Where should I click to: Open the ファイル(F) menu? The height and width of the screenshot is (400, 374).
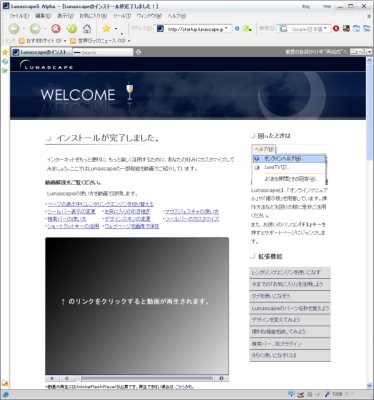(19, 16)
